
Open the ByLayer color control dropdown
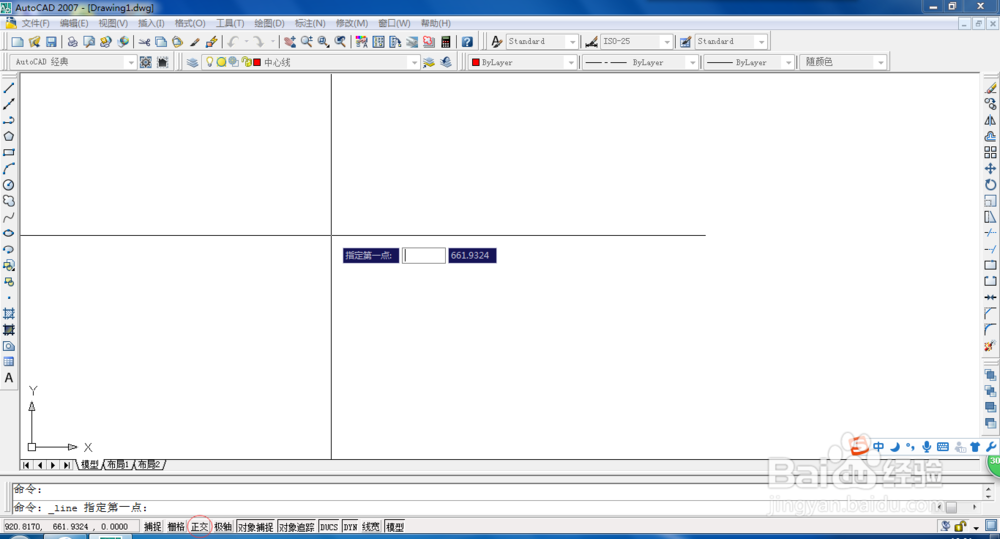click(571, 63)
